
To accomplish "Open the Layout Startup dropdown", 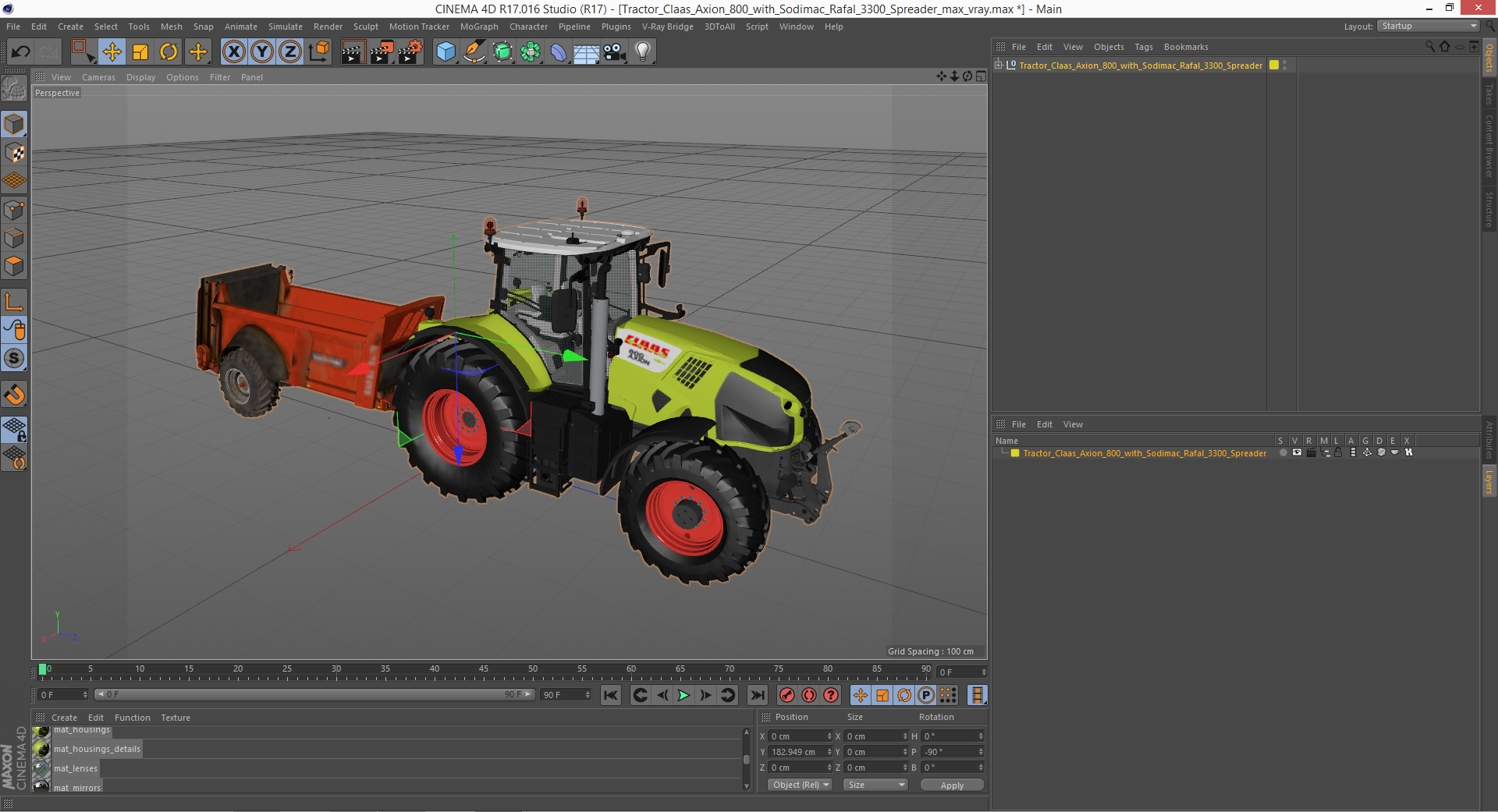I will coord(1429,26).
